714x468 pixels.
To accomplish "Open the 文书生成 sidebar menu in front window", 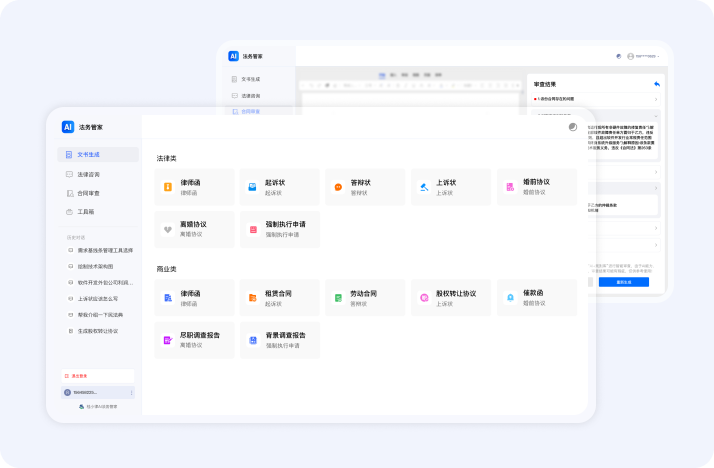I will pos(98,155).
